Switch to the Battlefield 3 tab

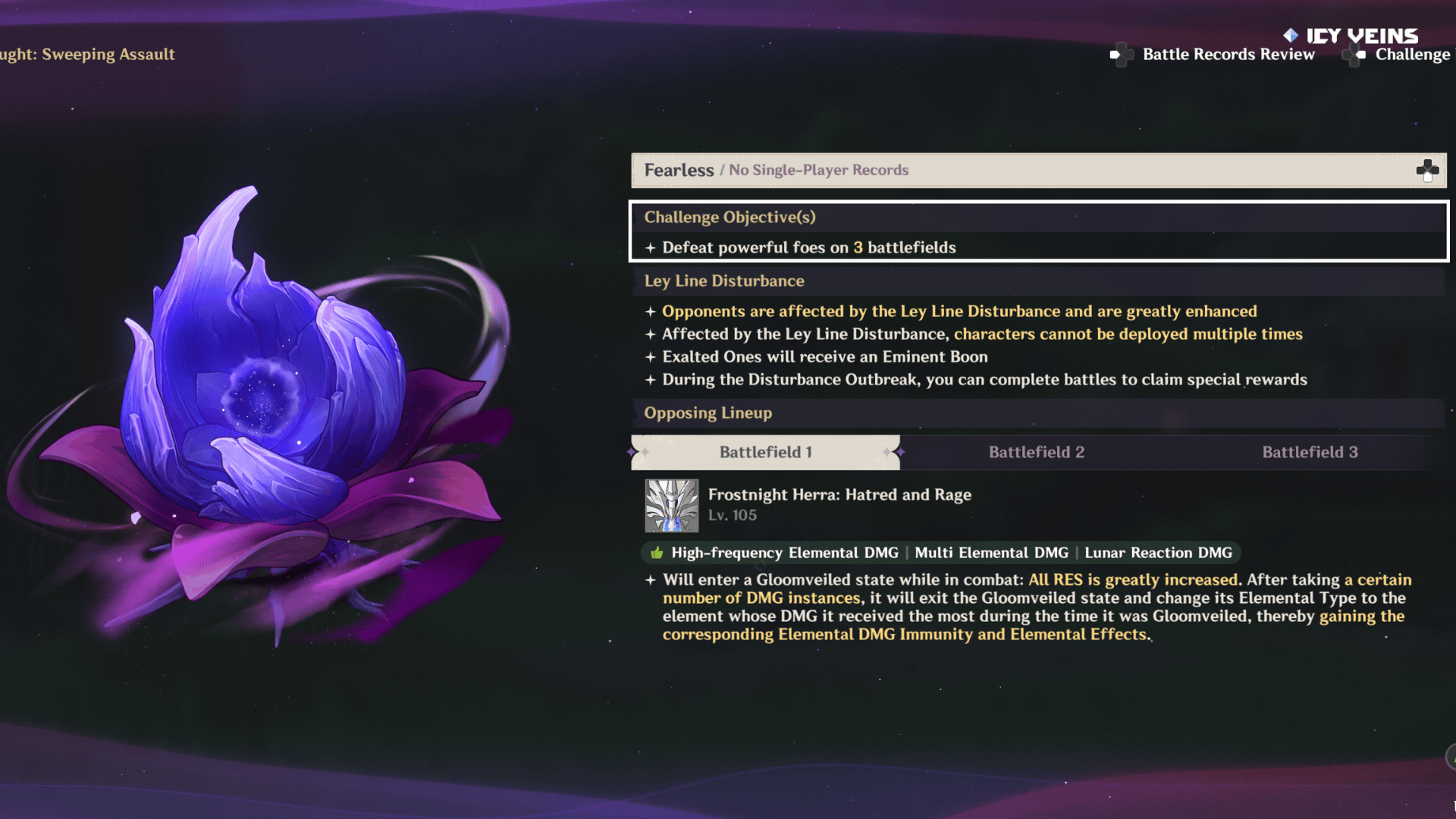coord(1310,453)
